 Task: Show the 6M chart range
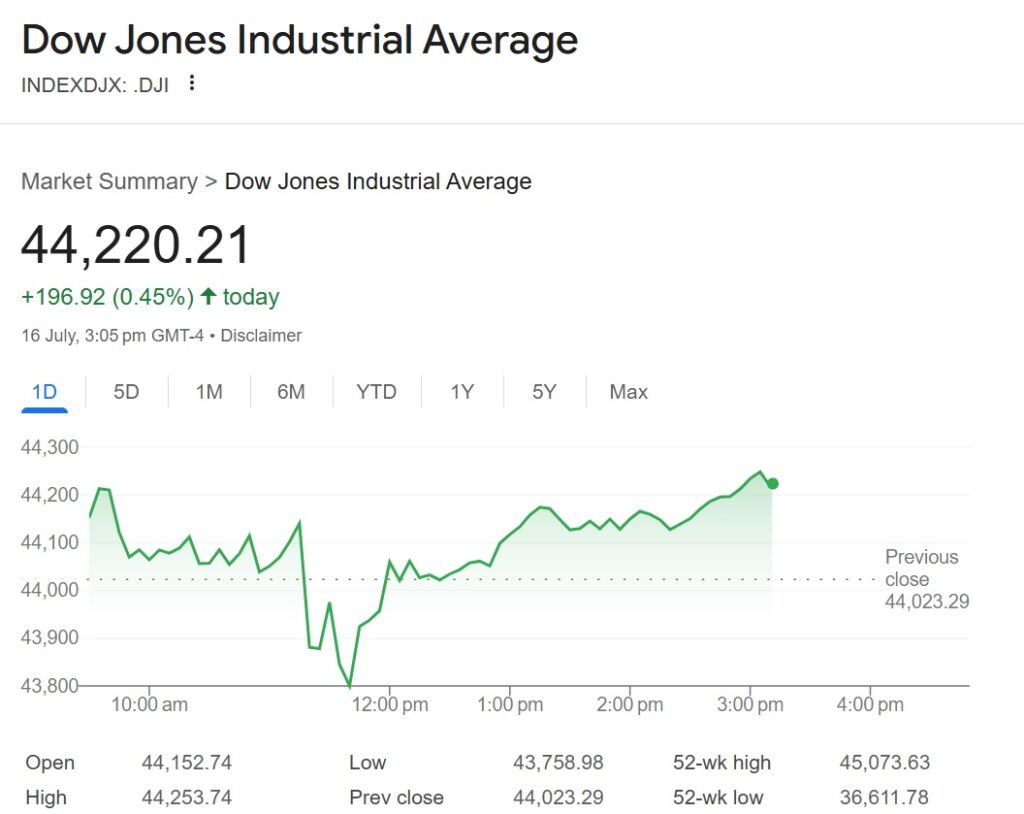point(291,392)
